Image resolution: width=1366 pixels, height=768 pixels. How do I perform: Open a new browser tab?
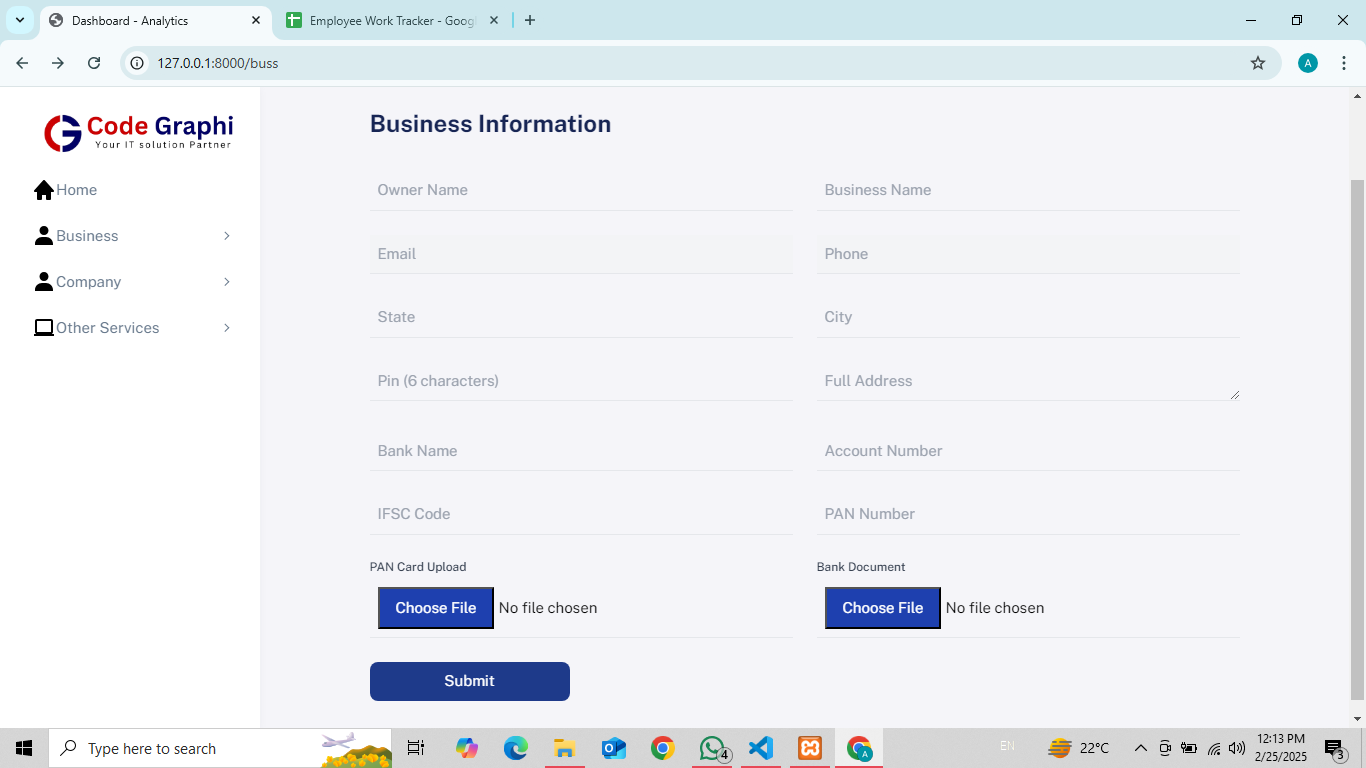pos(530,20)
